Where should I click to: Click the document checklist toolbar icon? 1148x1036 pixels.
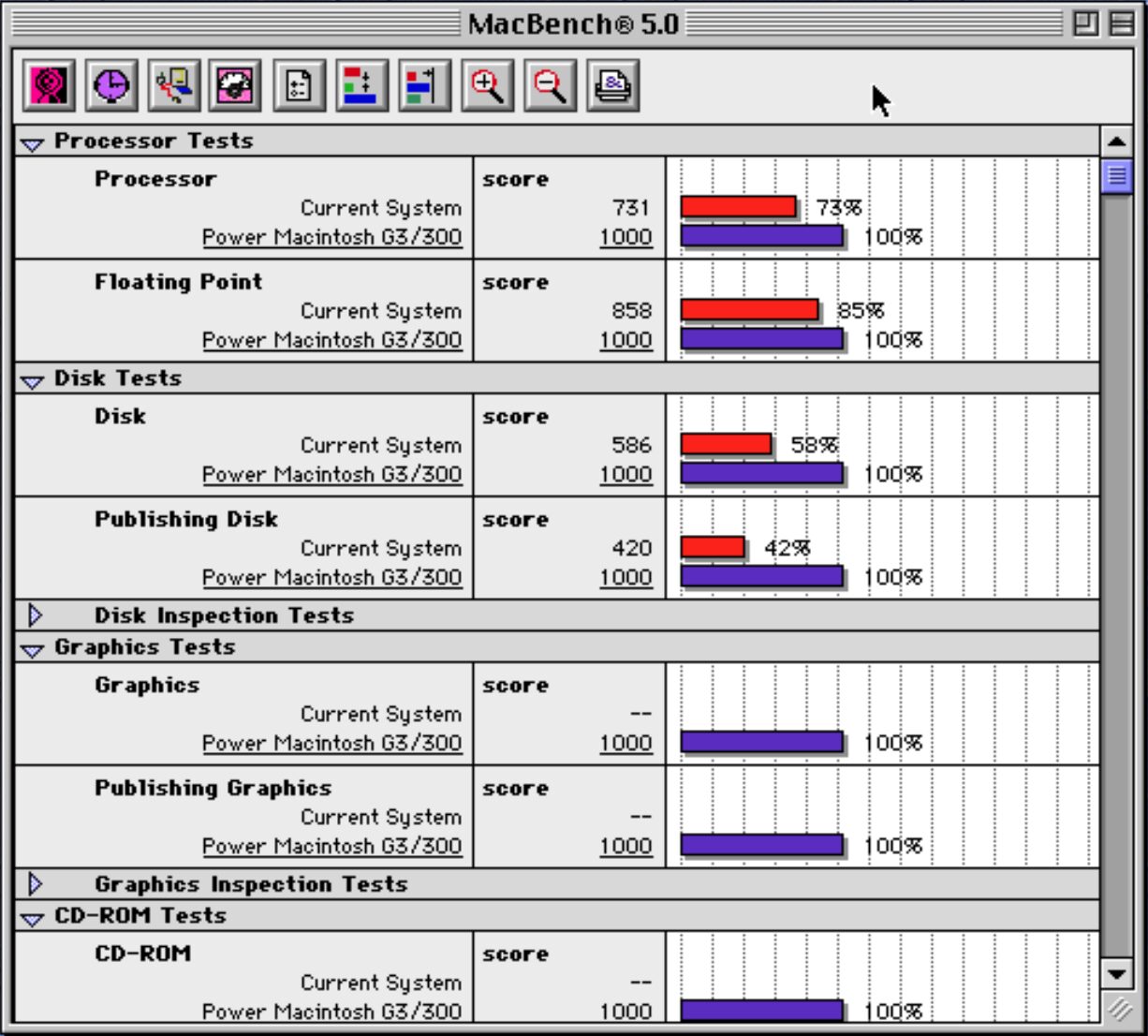(299, 86)
